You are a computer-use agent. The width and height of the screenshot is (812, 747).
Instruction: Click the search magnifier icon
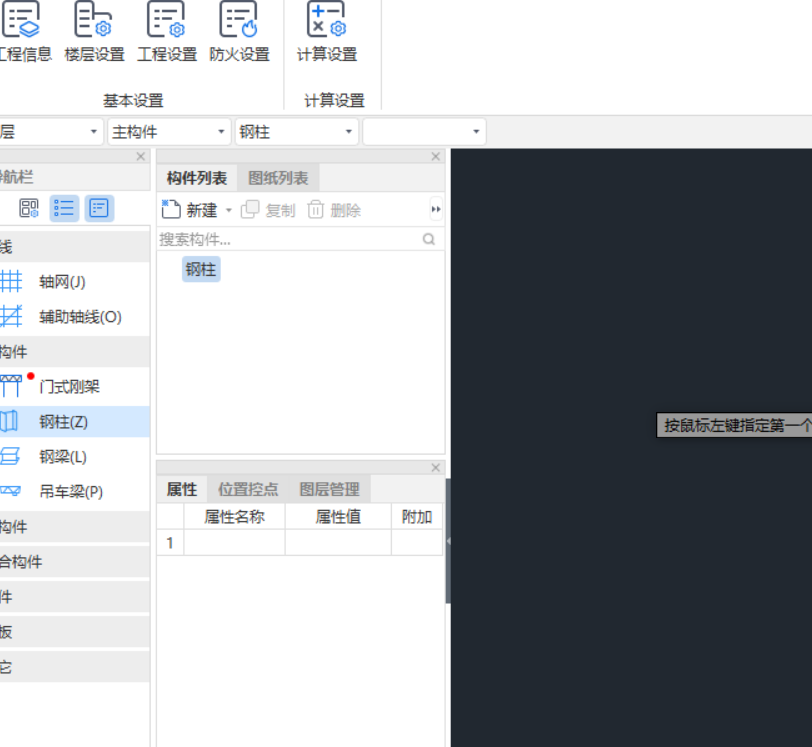tap(429, 239)
